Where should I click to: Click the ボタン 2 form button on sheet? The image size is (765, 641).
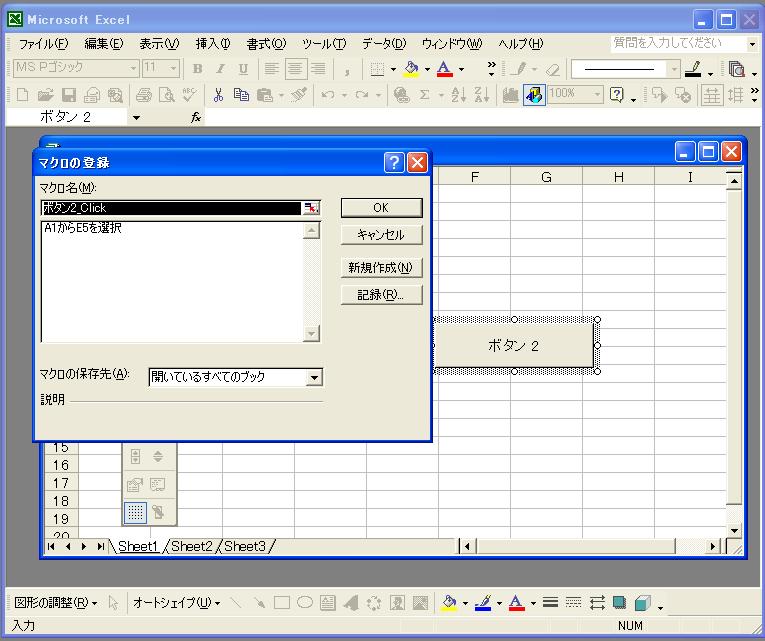click(x=513, y=346)
